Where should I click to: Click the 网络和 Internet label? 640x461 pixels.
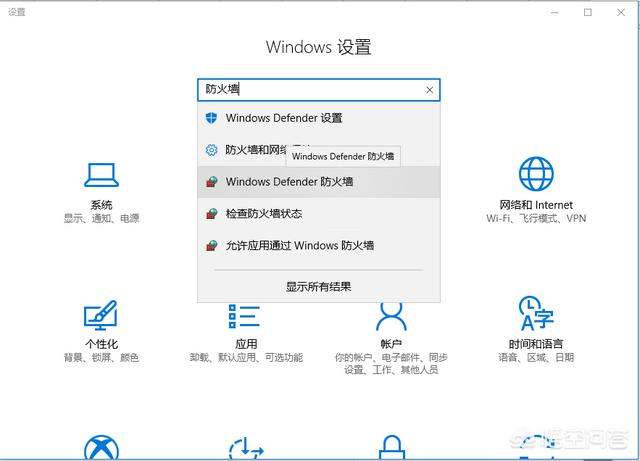click(x=536, y=205)
